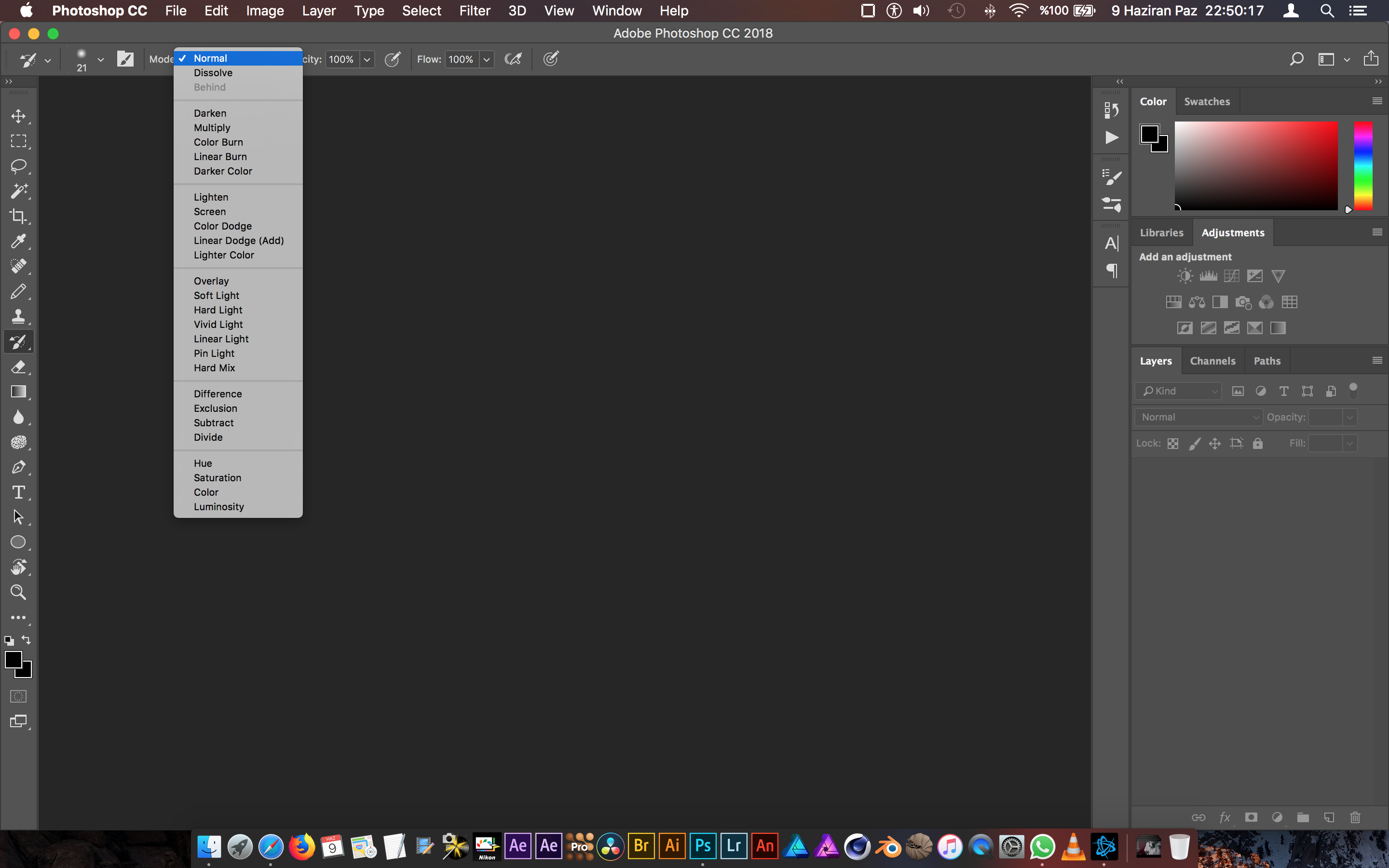Screen dimensions: 1389x868
Task: Select the Brush tool in toolbar
Action: [18, 292]
